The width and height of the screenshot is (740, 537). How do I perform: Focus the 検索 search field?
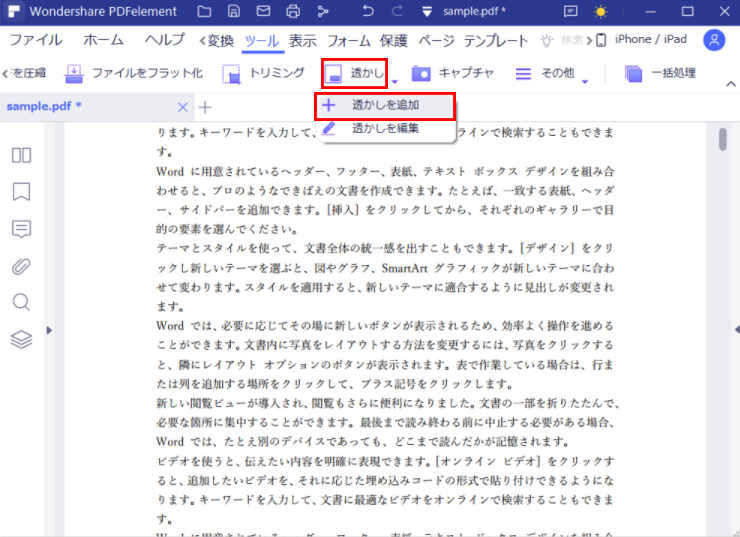point(572,40)
